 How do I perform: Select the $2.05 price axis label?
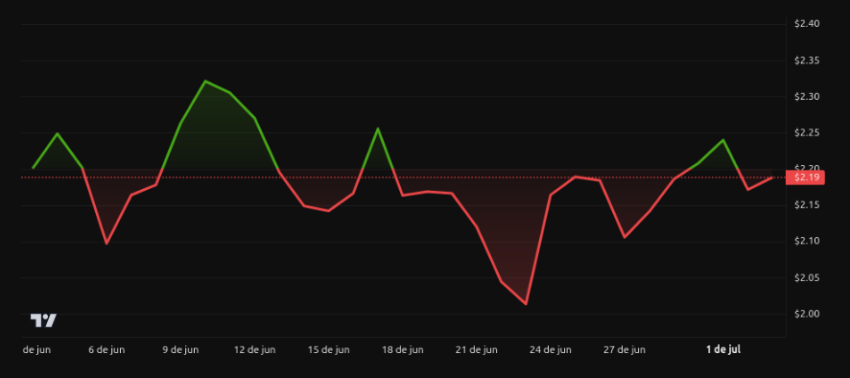point(807,278)
